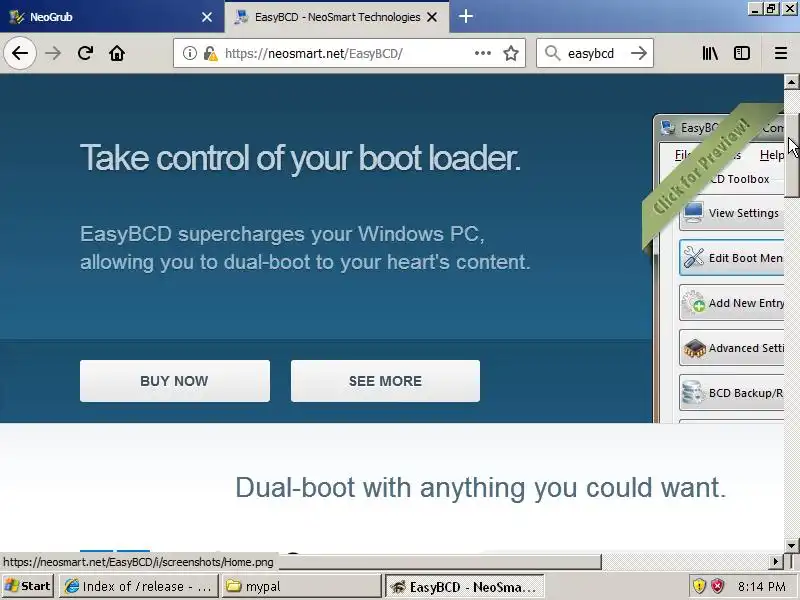Click the vertical scrollbar up arrow
Viewport: 800px width, 600px height.
[x=791, y=82]
